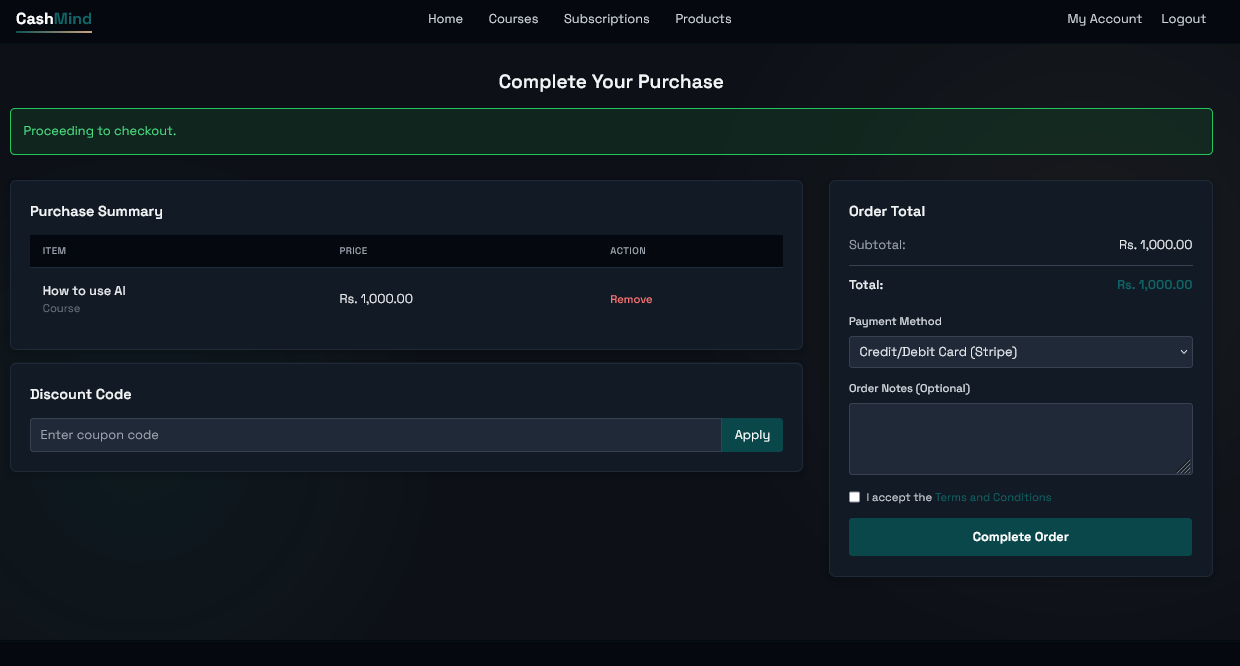The height and width of the screenshot is (666, 1240).
Task: Click the resize handle of Order Notes
Action: (1185, 467)
